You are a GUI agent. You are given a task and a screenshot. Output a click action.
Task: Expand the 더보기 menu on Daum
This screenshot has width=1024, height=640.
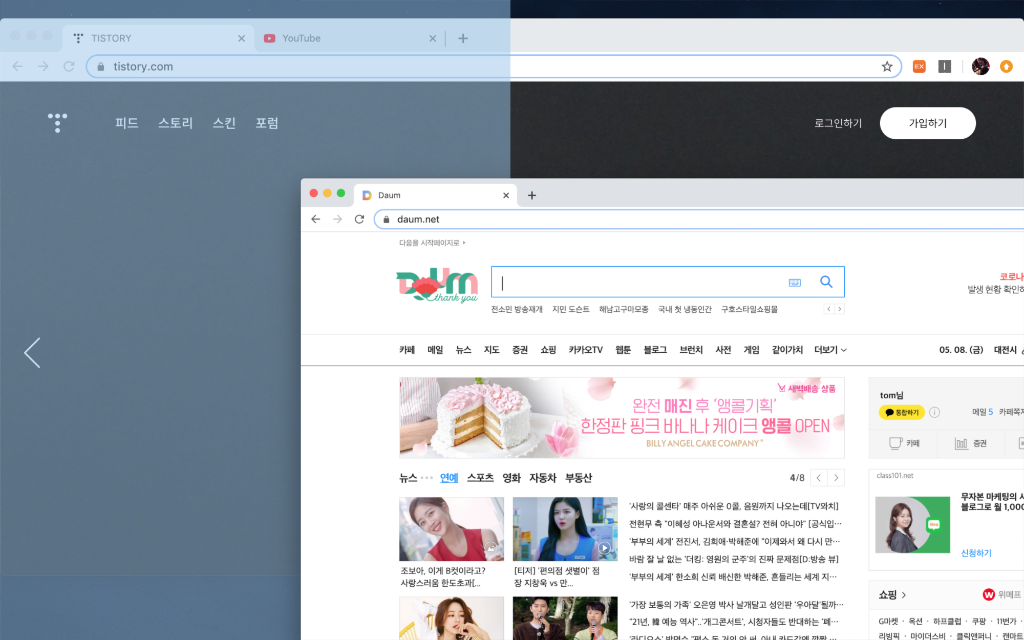pyautogui.click(x=830, y=350)
